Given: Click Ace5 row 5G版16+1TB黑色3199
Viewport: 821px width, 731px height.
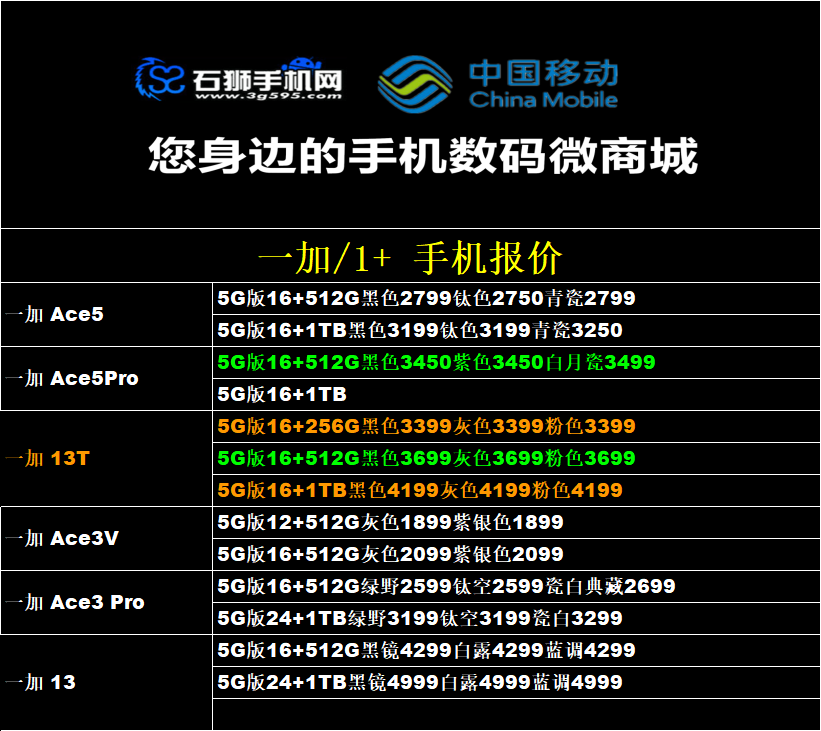Looking at the screenshot, I should (x=516, y=330).
